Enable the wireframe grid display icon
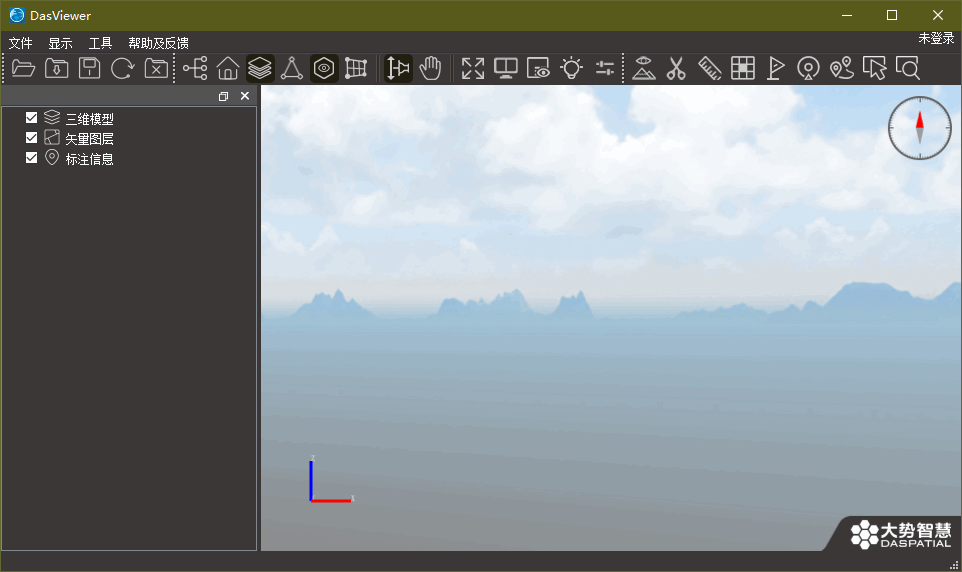 click(356, 68)
